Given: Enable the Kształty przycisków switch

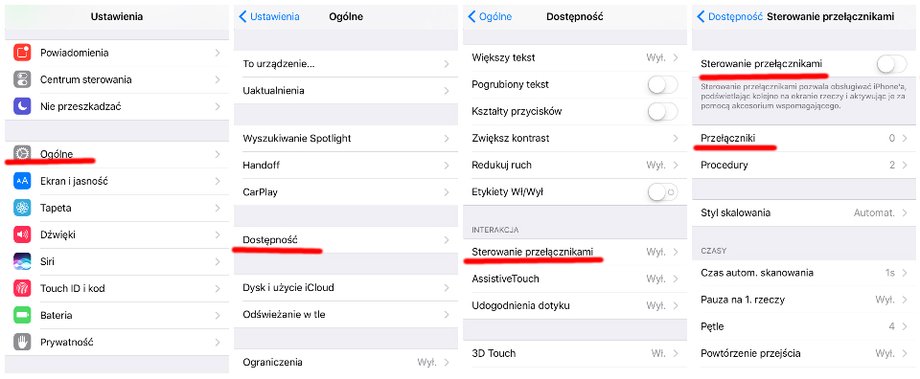Looking at the screenshot, I should [663, 111].
